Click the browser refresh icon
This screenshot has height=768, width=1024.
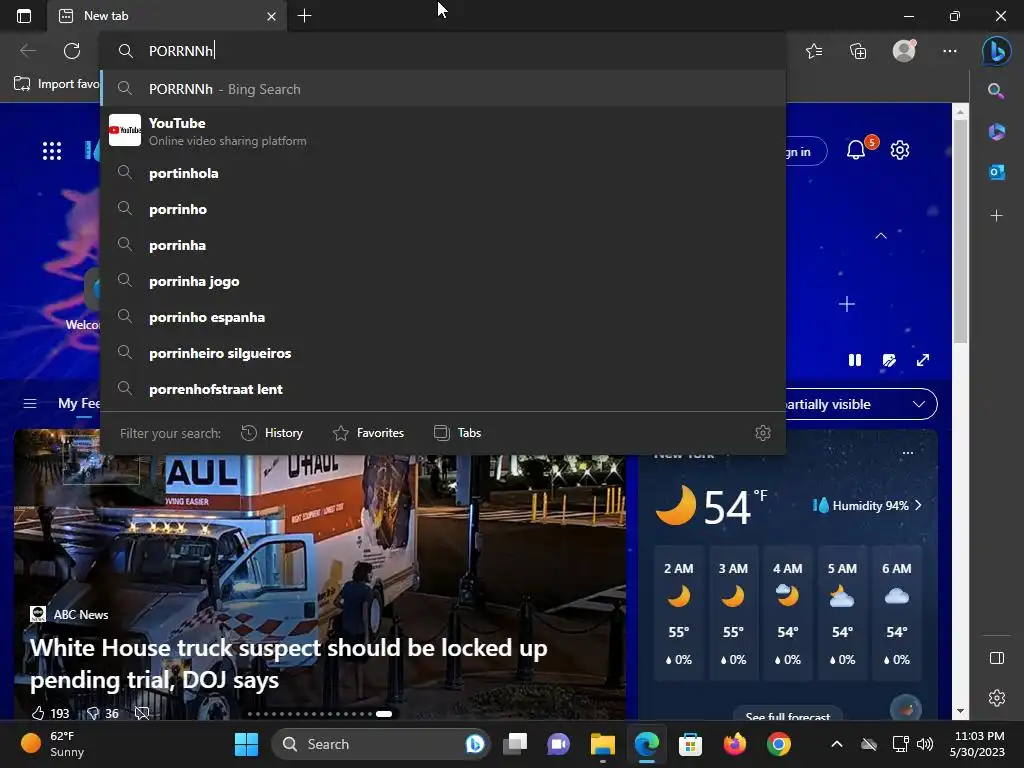72,50
